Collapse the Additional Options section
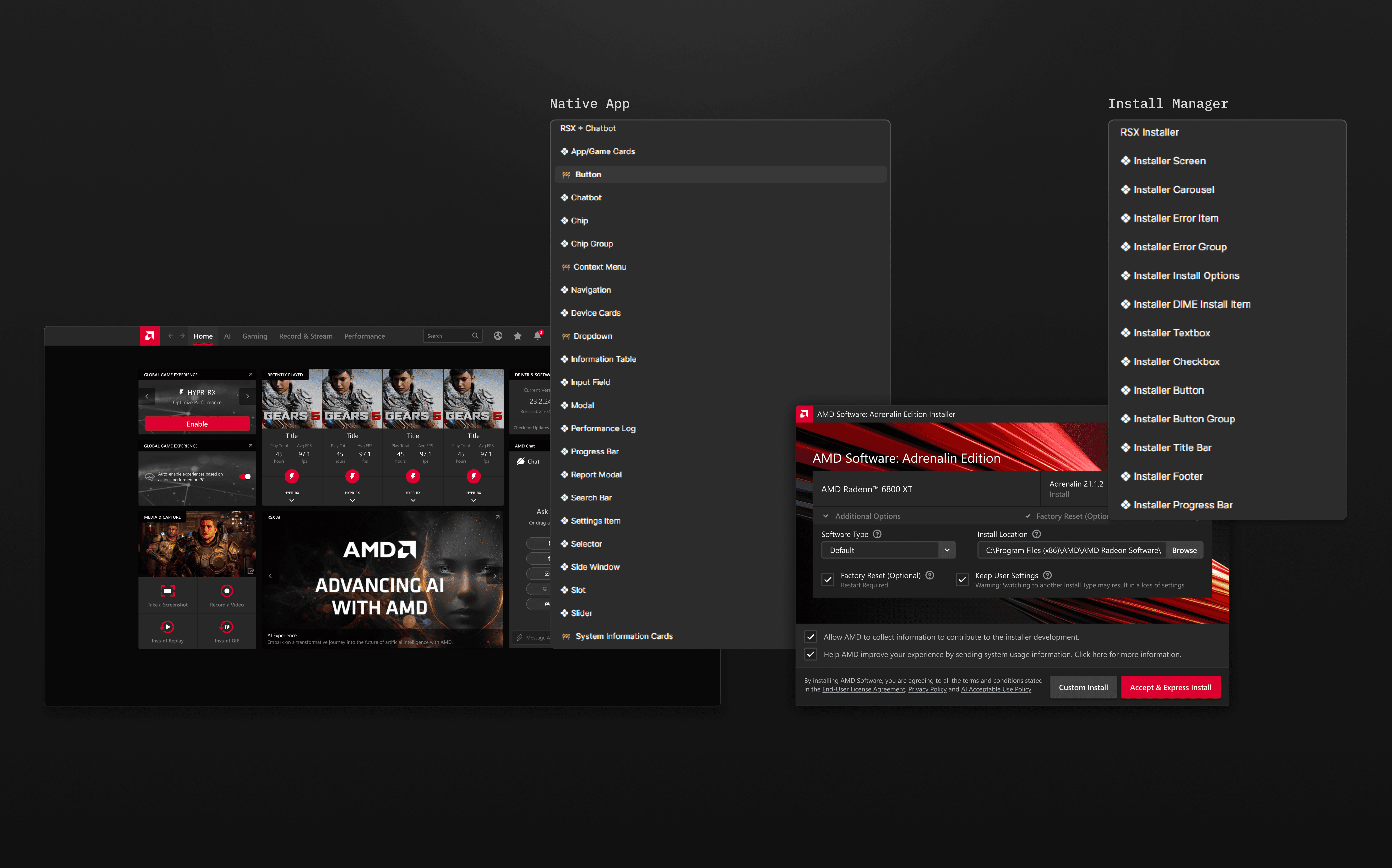 coord(826,516)
